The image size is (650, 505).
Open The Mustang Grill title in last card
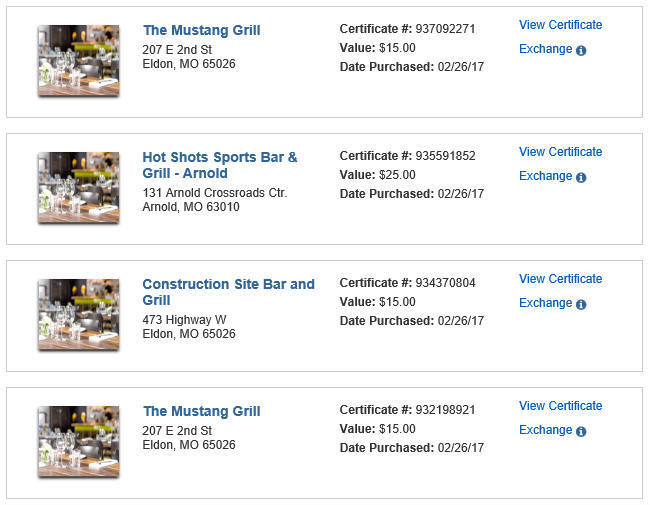pyautogui.click(x=201, y=411)
